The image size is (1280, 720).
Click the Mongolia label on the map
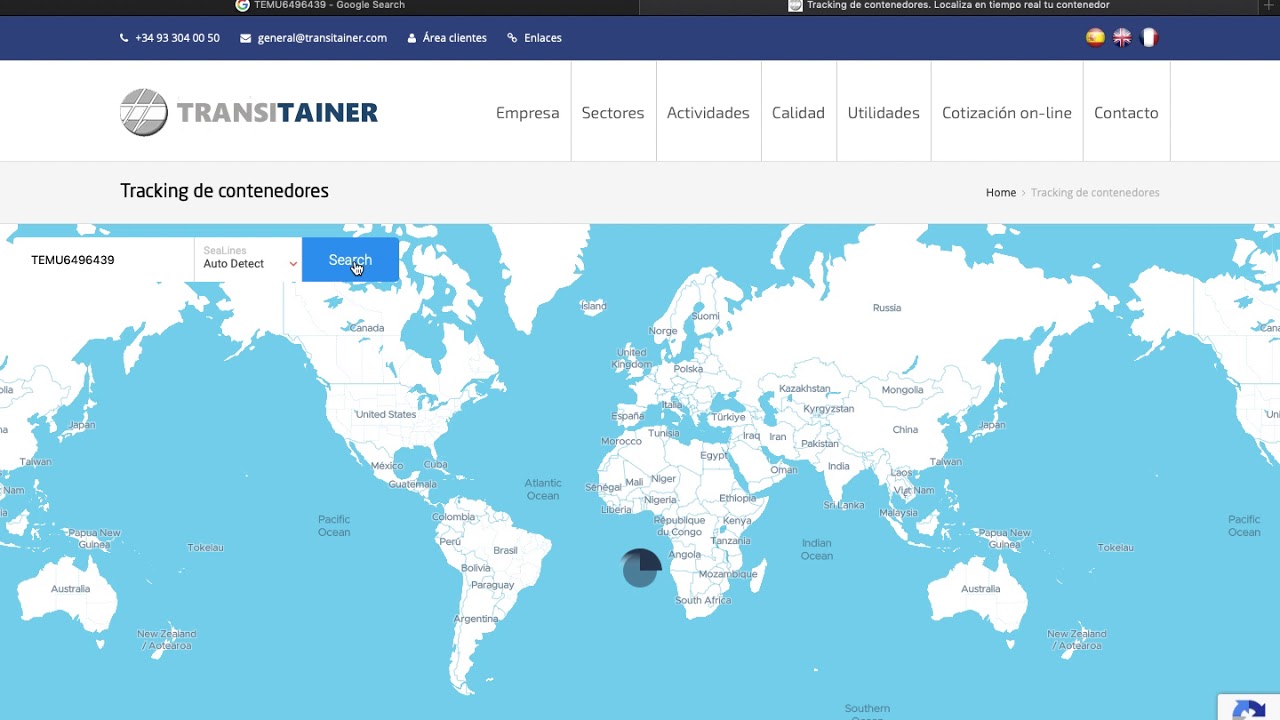903,390
